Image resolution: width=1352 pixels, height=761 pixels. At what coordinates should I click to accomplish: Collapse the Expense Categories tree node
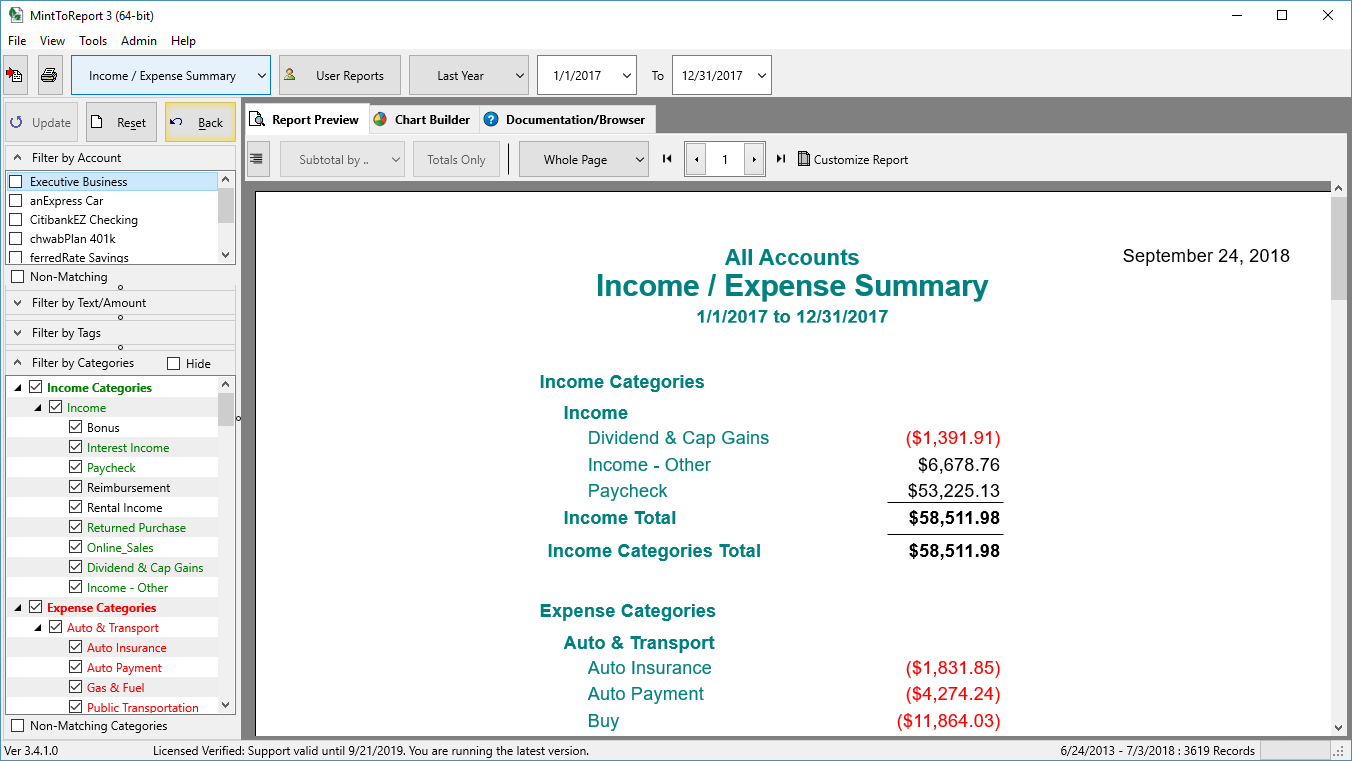pos(18,607)
